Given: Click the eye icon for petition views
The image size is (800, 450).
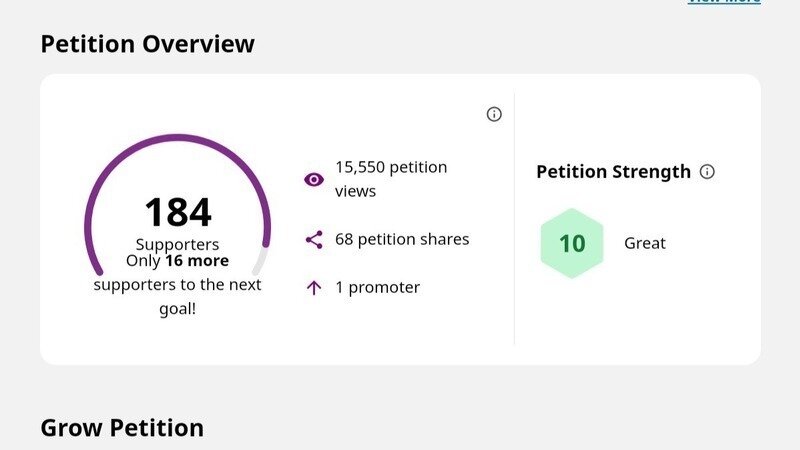Looking at the screenshot, I should [314, 180].
